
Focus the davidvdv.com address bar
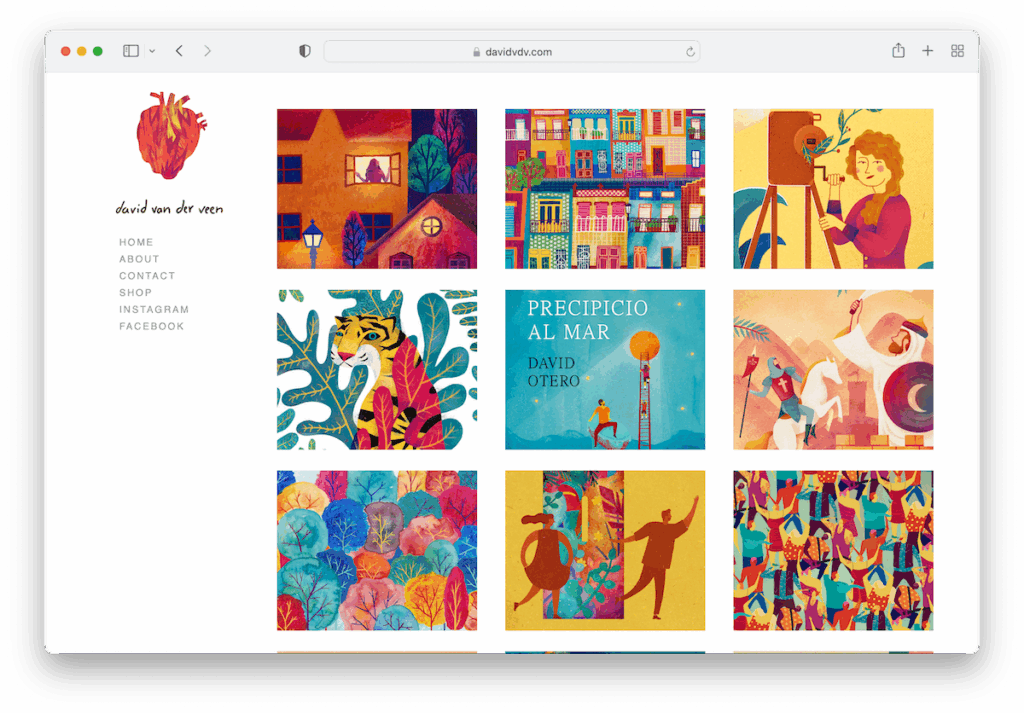(x=512, y=52)
